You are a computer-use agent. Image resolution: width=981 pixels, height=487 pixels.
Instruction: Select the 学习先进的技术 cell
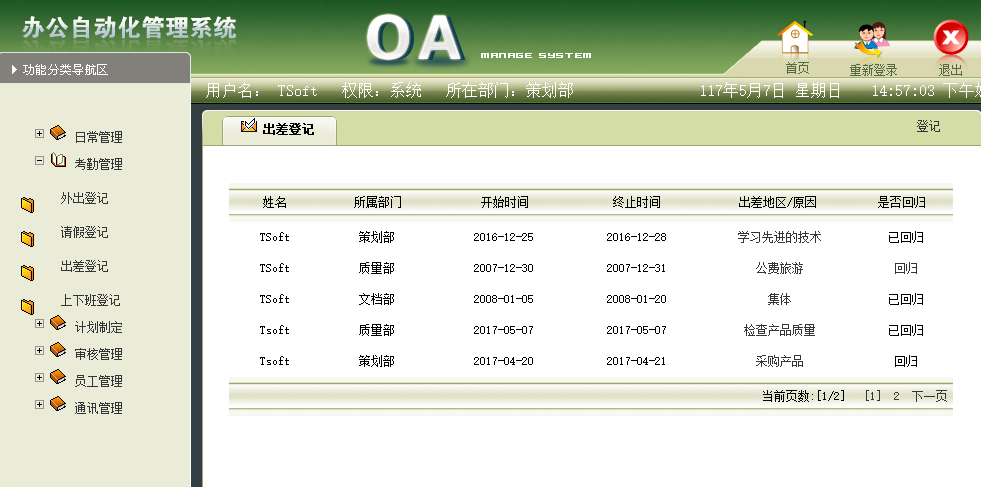[x=780, y=237]
